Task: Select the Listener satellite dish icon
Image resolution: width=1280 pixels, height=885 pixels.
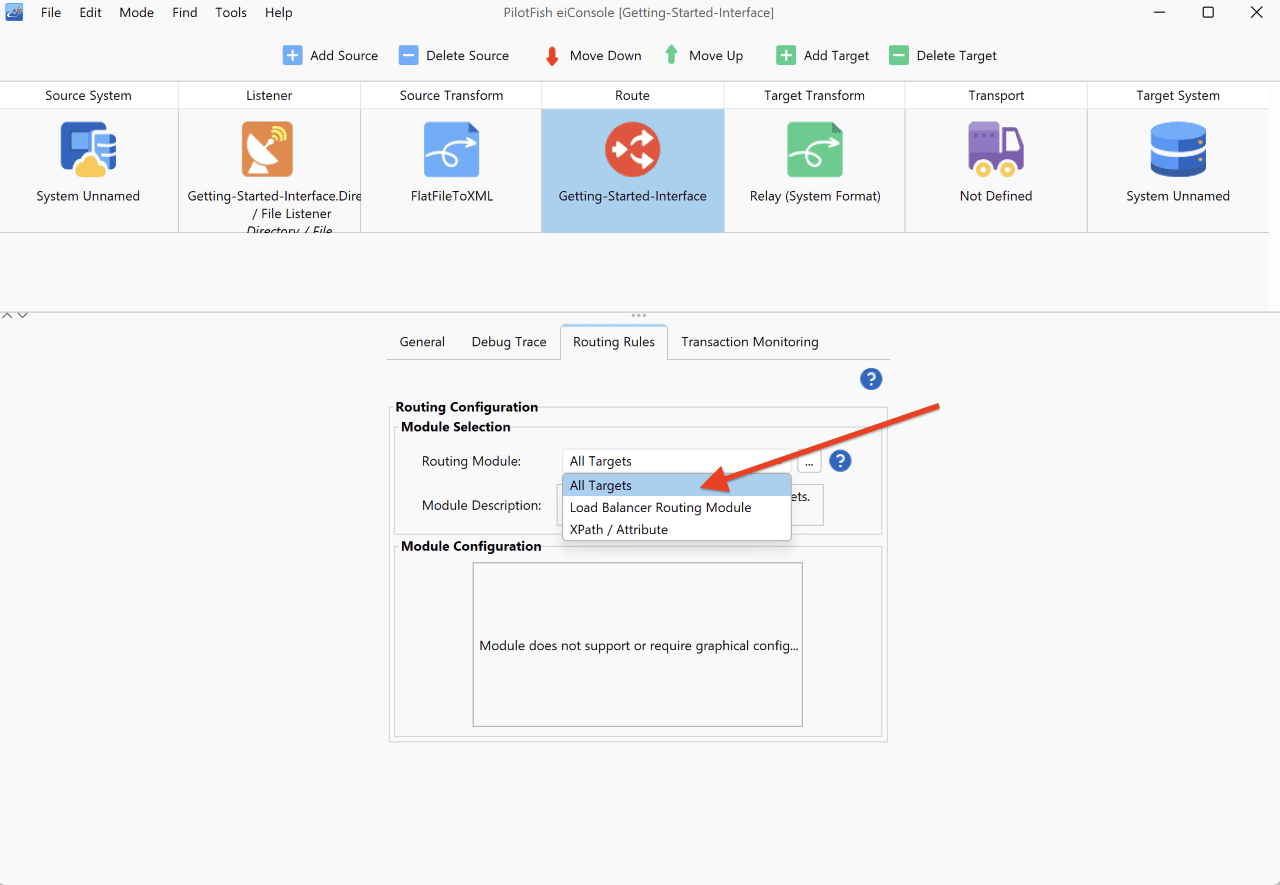Action: 267,149
